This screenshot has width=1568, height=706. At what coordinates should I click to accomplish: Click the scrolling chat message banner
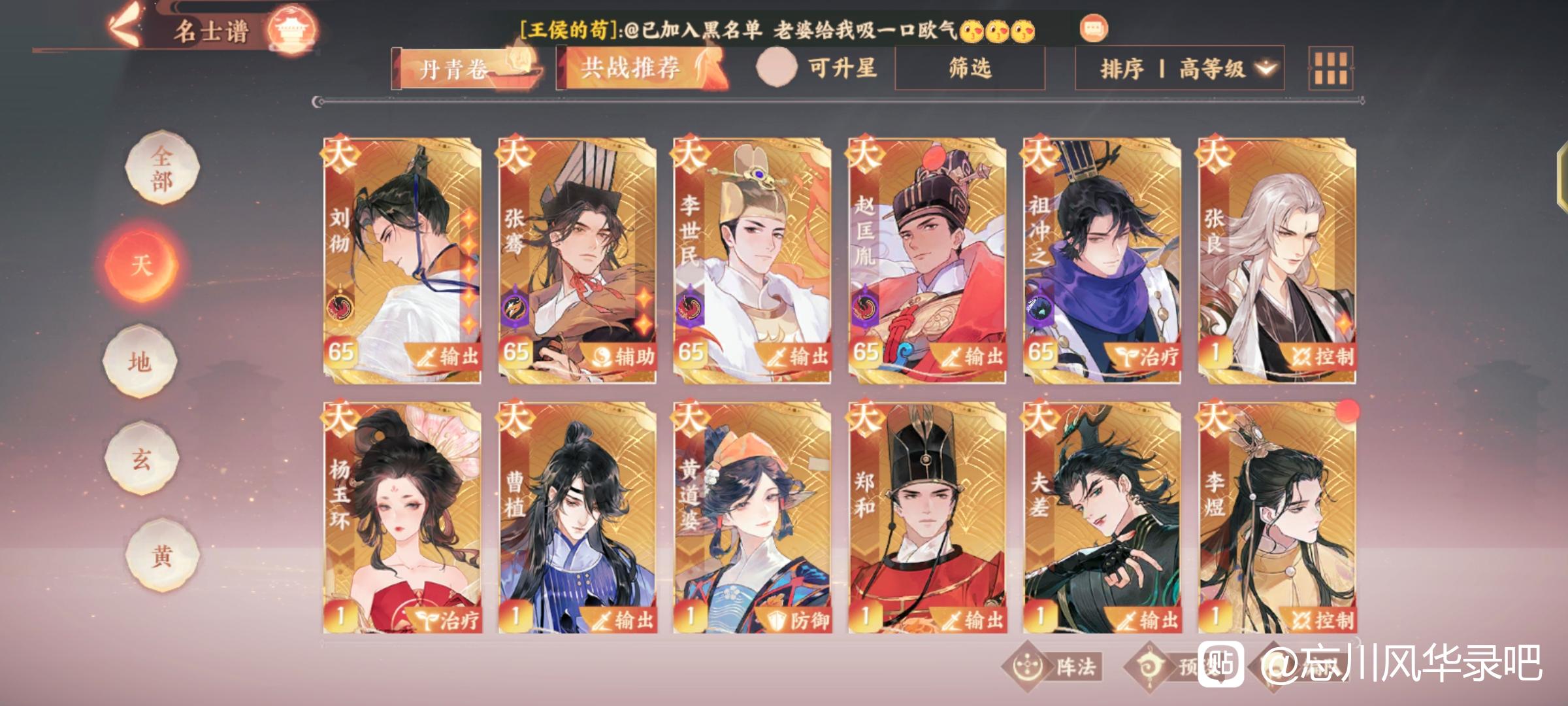click(777, 29)
